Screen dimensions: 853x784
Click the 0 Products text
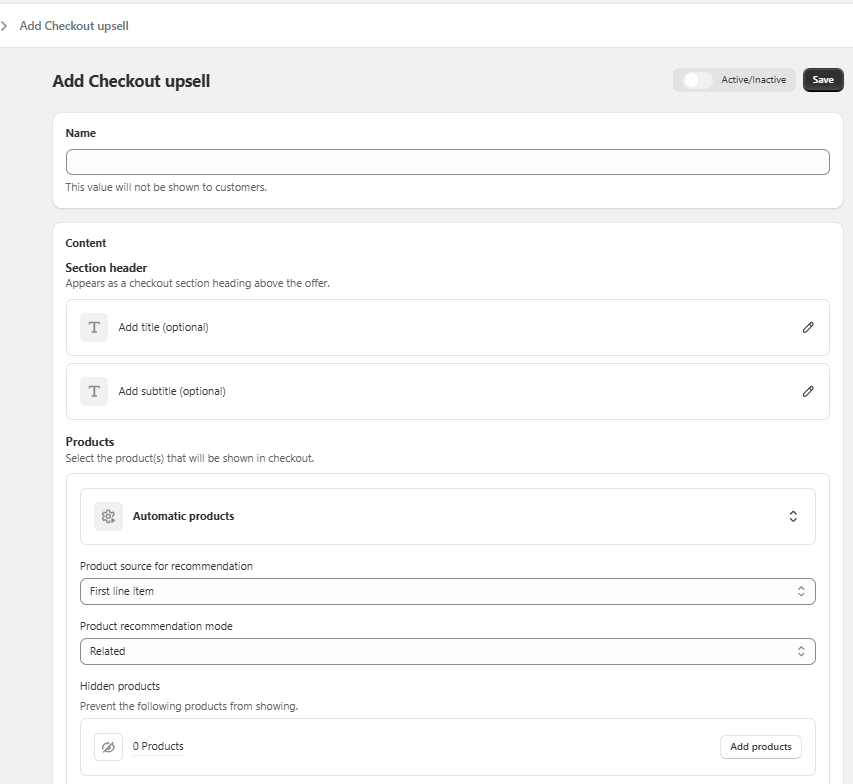pyautogui.click(x=158, y=746)
